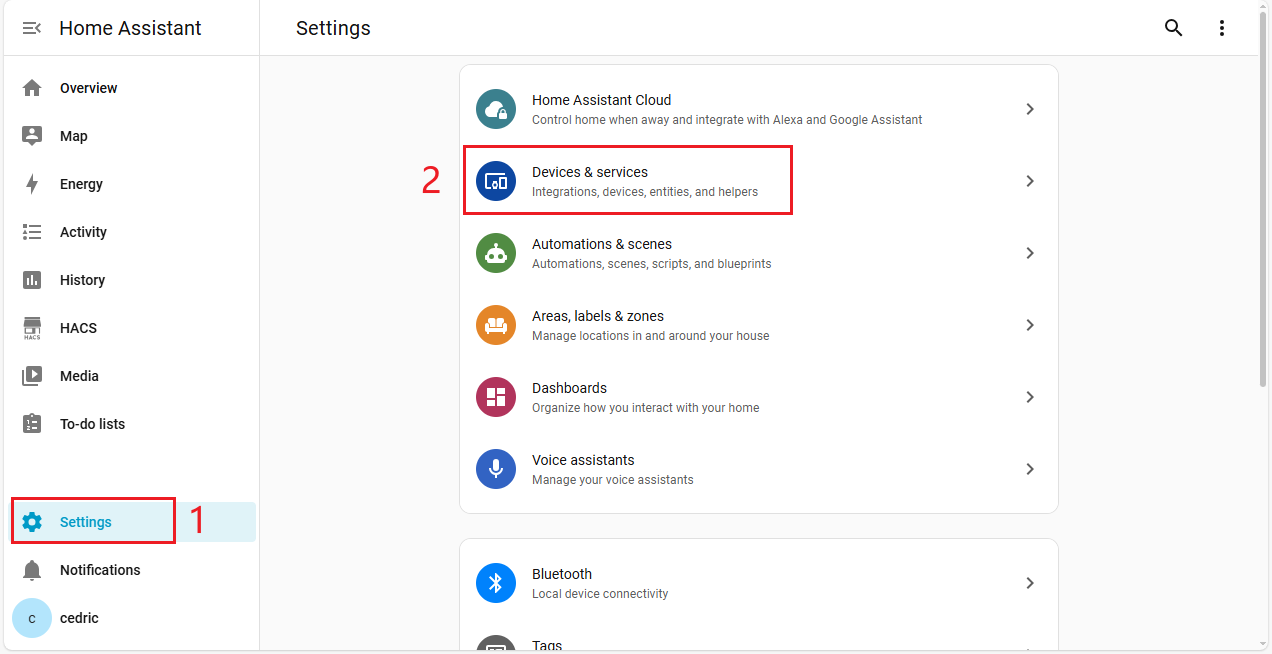Click the search magnifier icon
The image size is (1272, 654).
[x=1174, y=28]
